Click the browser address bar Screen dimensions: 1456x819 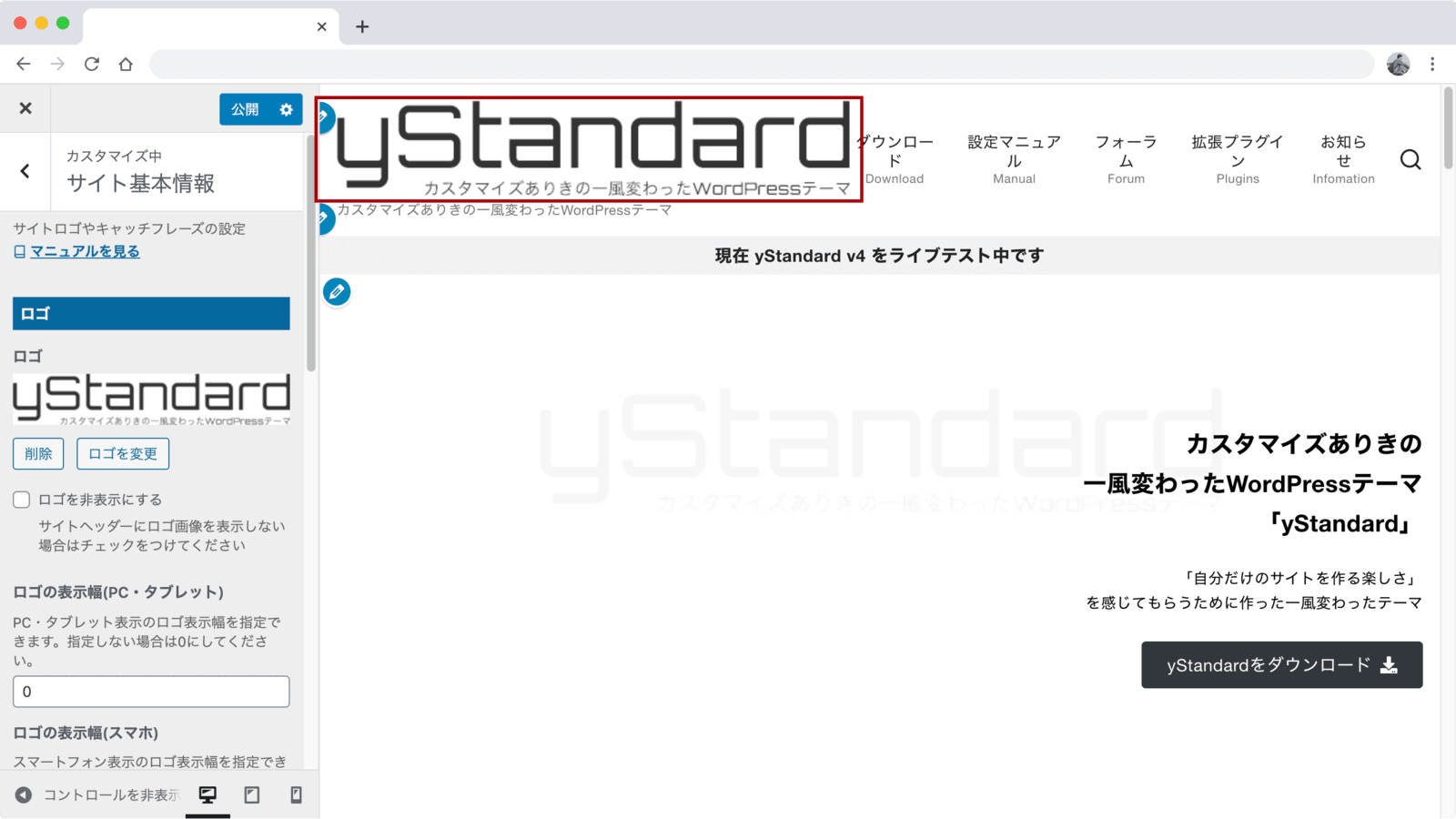[762, 64]
